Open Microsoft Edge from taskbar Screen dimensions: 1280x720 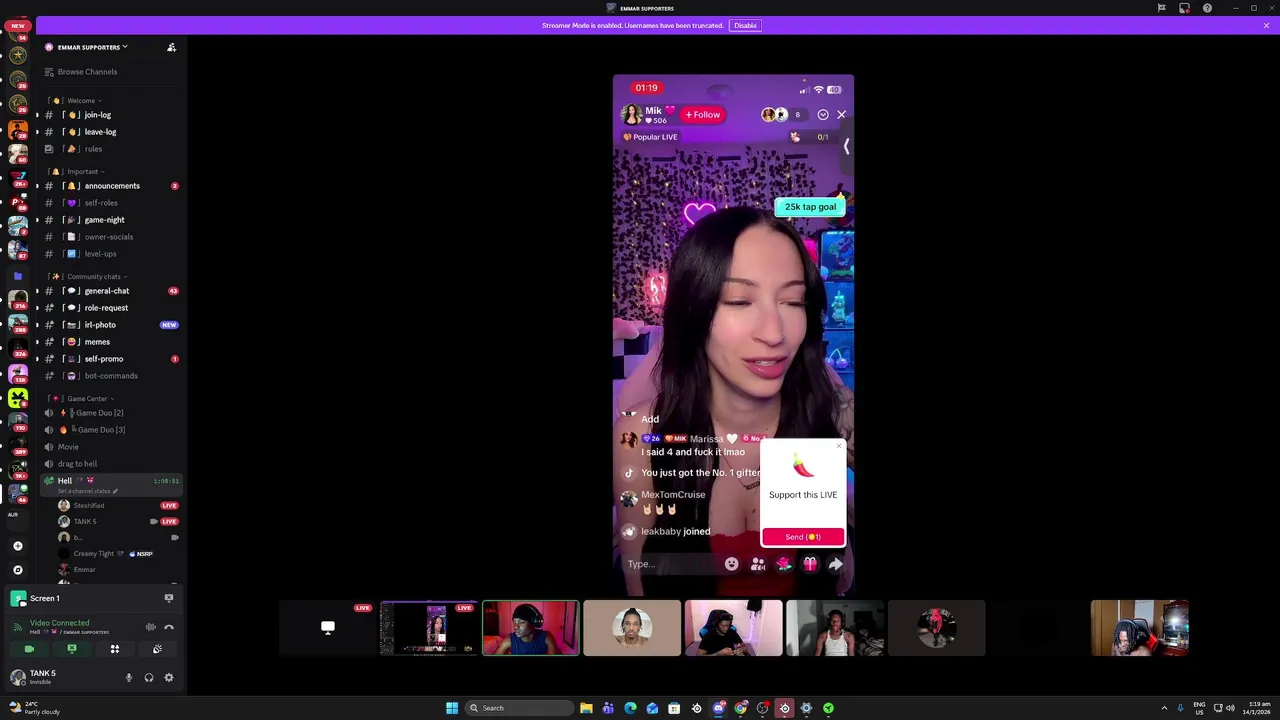(630, 708)
